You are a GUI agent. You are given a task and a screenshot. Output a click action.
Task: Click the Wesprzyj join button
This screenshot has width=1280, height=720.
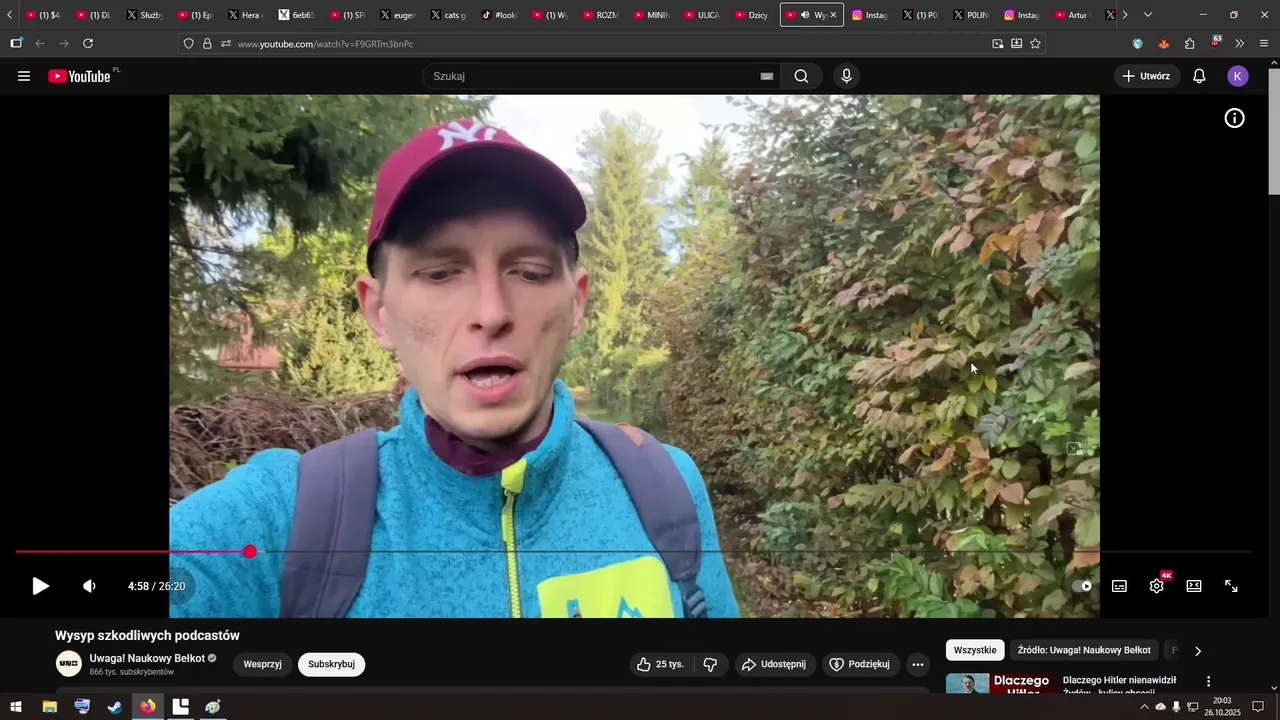[262, 664]
